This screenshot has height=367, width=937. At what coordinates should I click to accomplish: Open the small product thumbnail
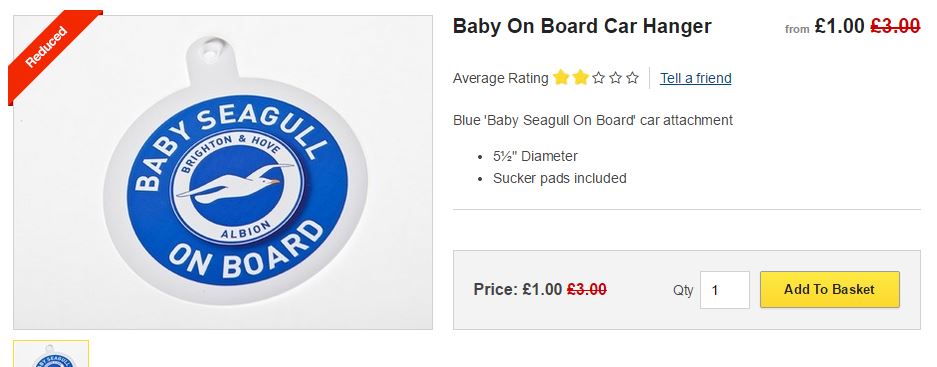51,354
